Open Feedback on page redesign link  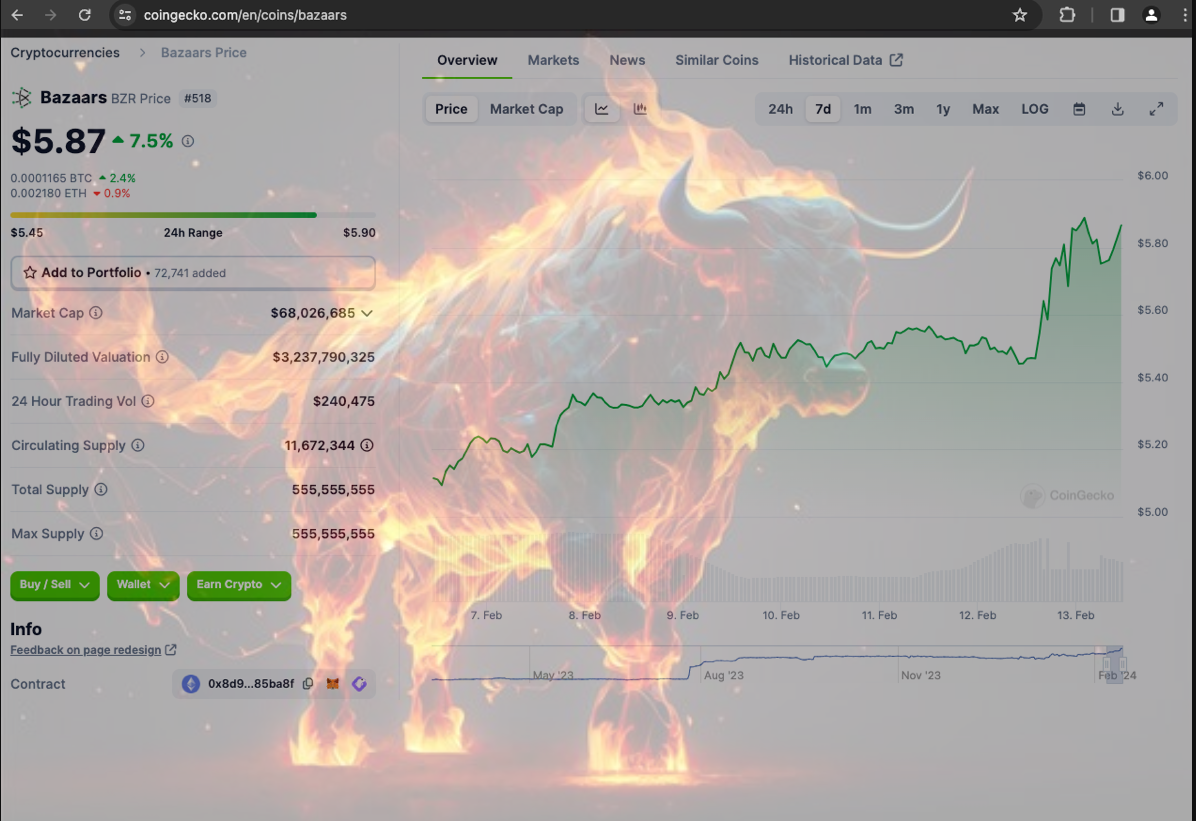[x=93, y=650]
